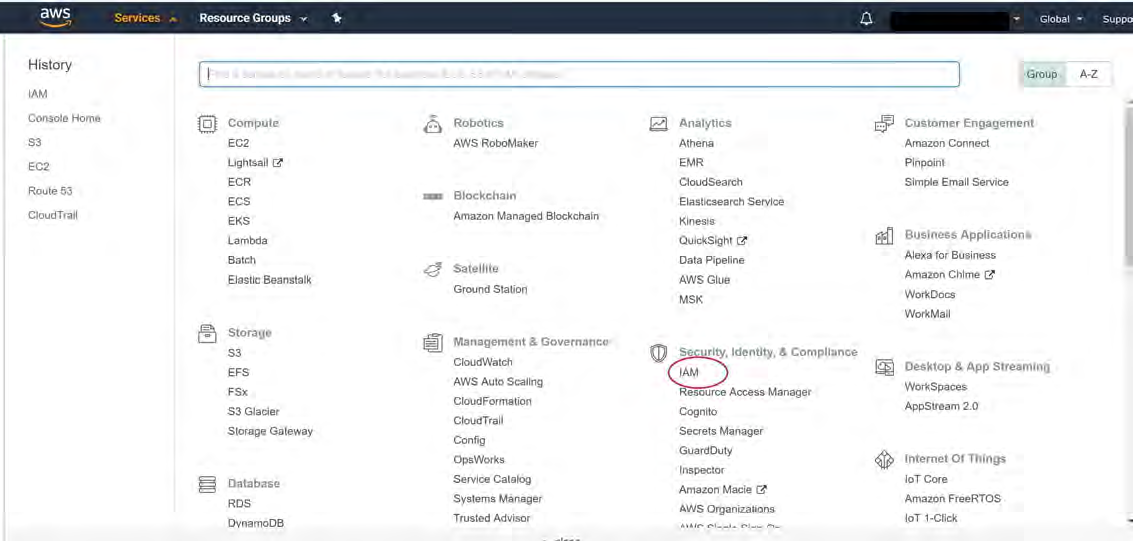The height and width of the screenshot is (541, 1133).
Task: Open AppStream 2.0 service
Action: 942,407
